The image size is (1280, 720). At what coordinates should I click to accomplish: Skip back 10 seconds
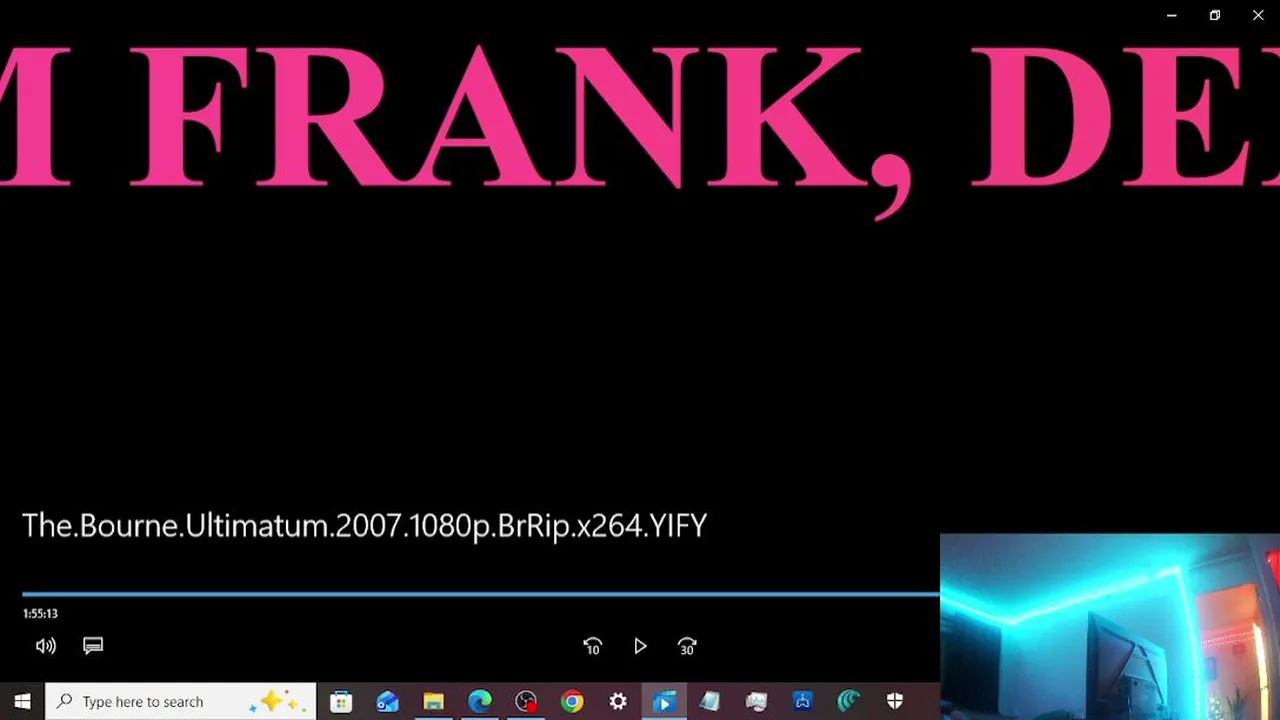click(x=592, y=647)
